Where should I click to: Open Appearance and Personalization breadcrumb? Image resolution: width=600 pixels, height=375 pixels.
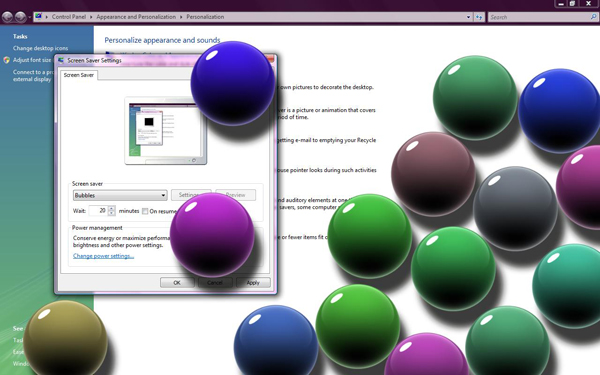pos(136,17)
